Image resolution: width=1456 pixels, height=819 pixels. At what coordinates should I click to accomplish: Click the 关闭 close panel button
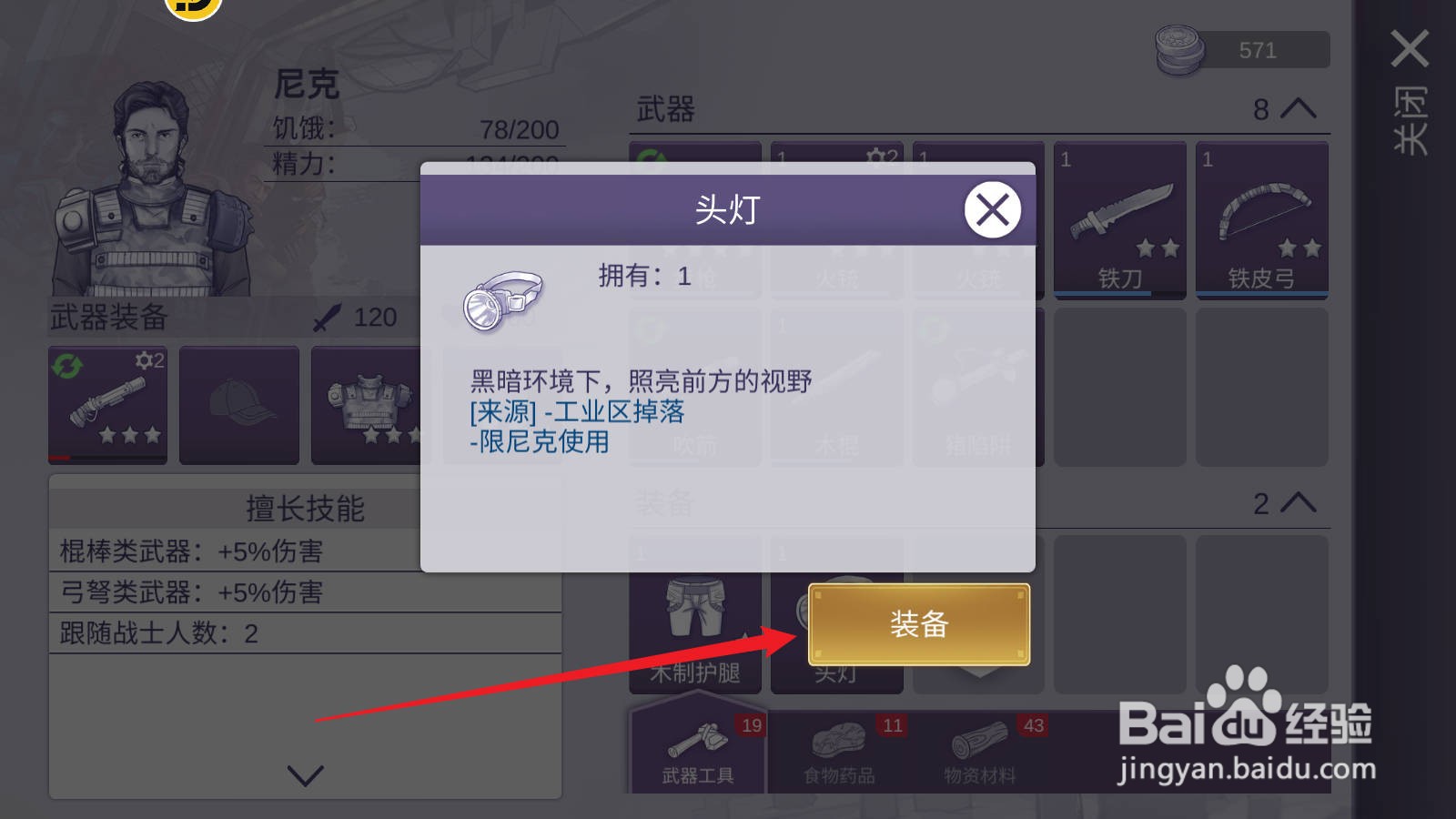tap(1410, 91)
